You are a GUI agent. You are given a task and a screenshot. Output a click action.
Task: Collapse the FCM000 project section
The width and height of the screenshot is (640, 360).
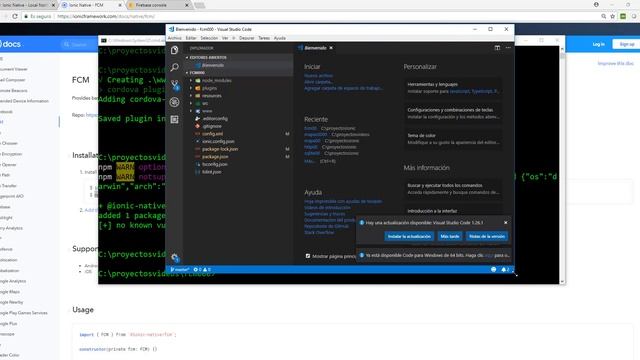(x=197, y=73)
